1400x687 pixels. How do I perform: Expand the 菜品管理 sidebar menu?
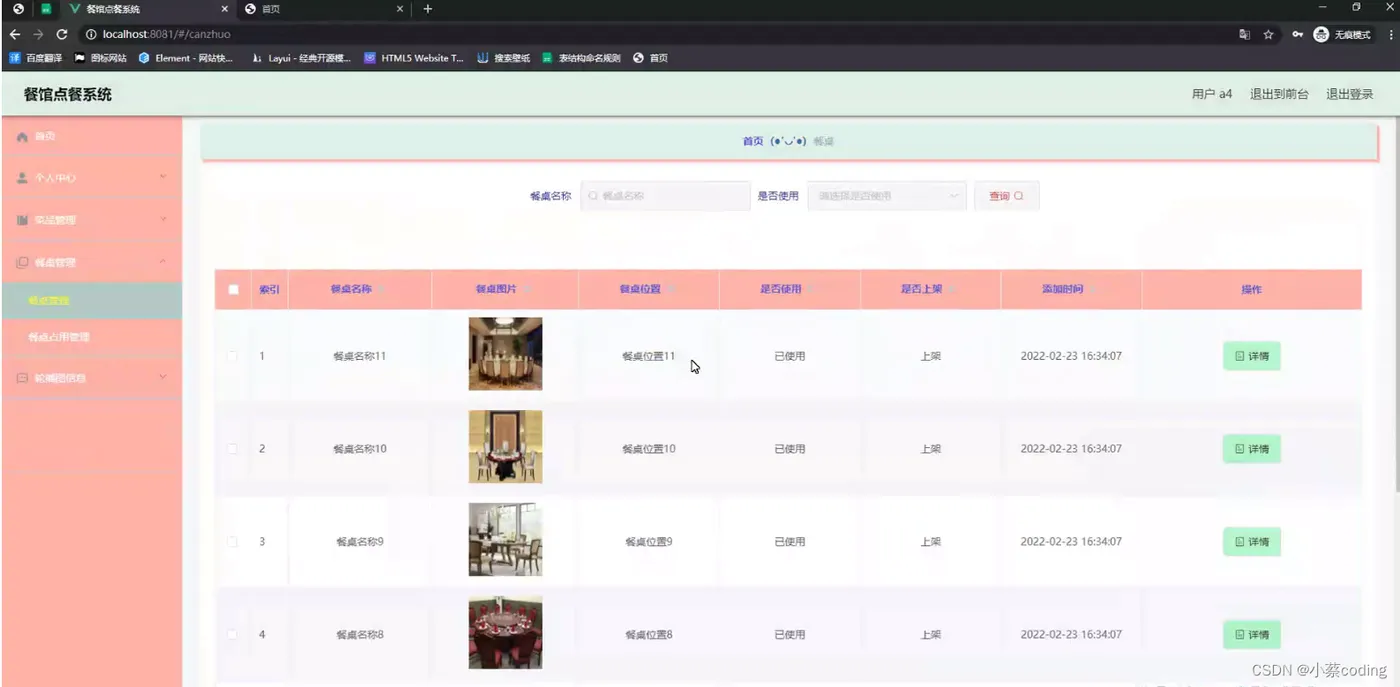(91, 220)
